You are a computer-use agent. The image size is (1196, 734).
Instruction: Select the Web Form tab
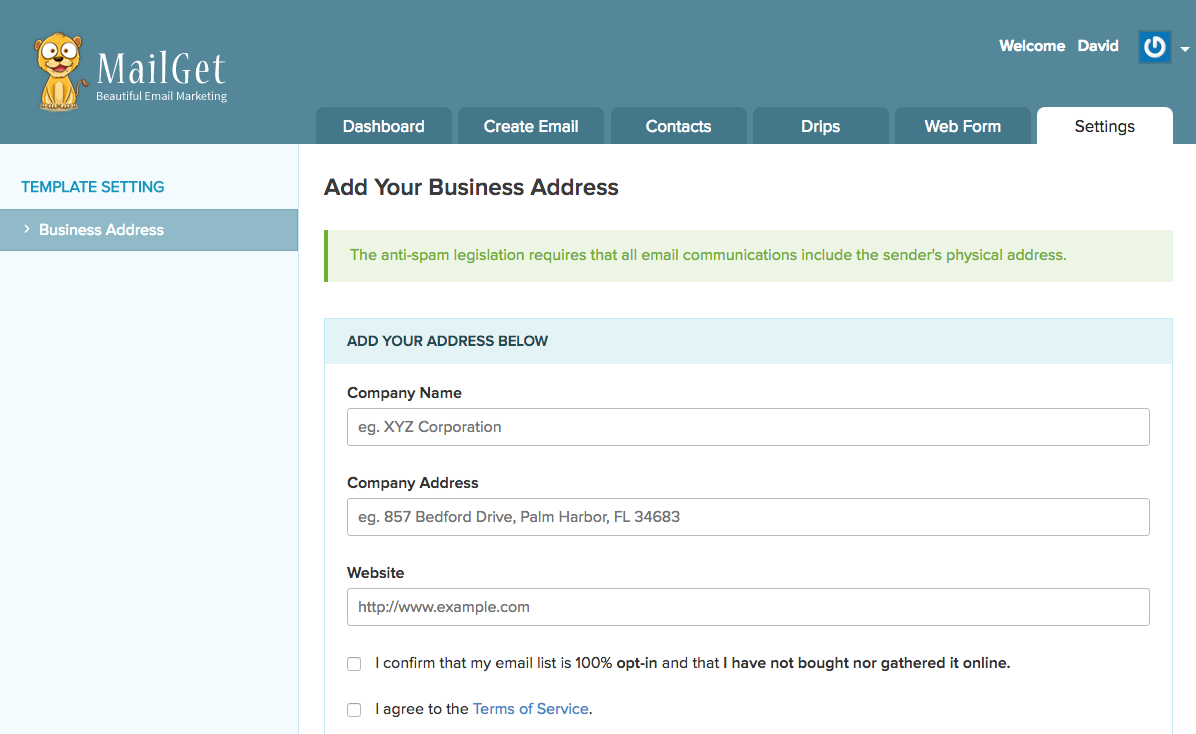click(x=962, y=127)
